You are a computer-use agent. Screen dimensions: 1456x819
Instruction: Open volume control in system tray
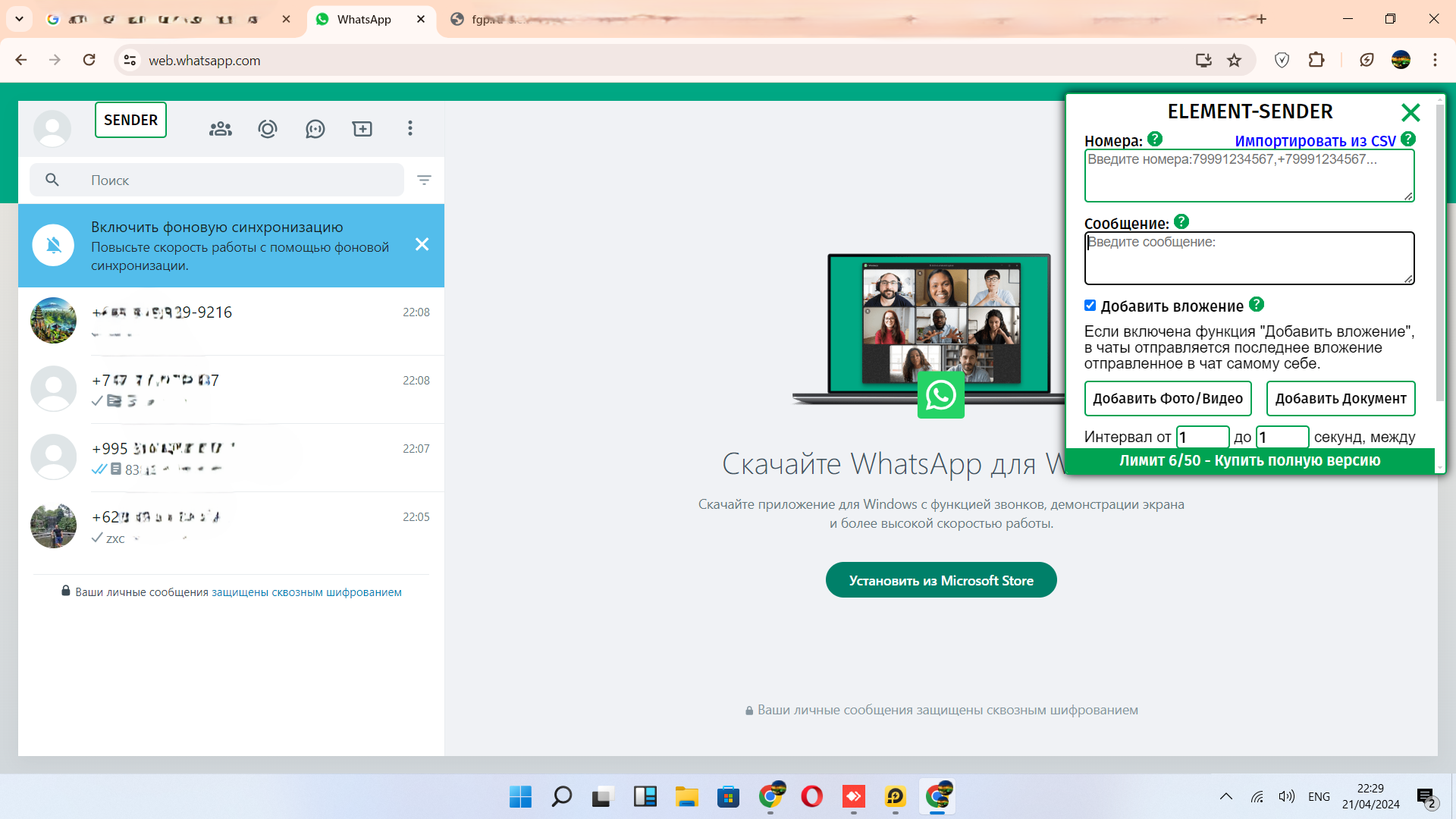pos(1286,796)
